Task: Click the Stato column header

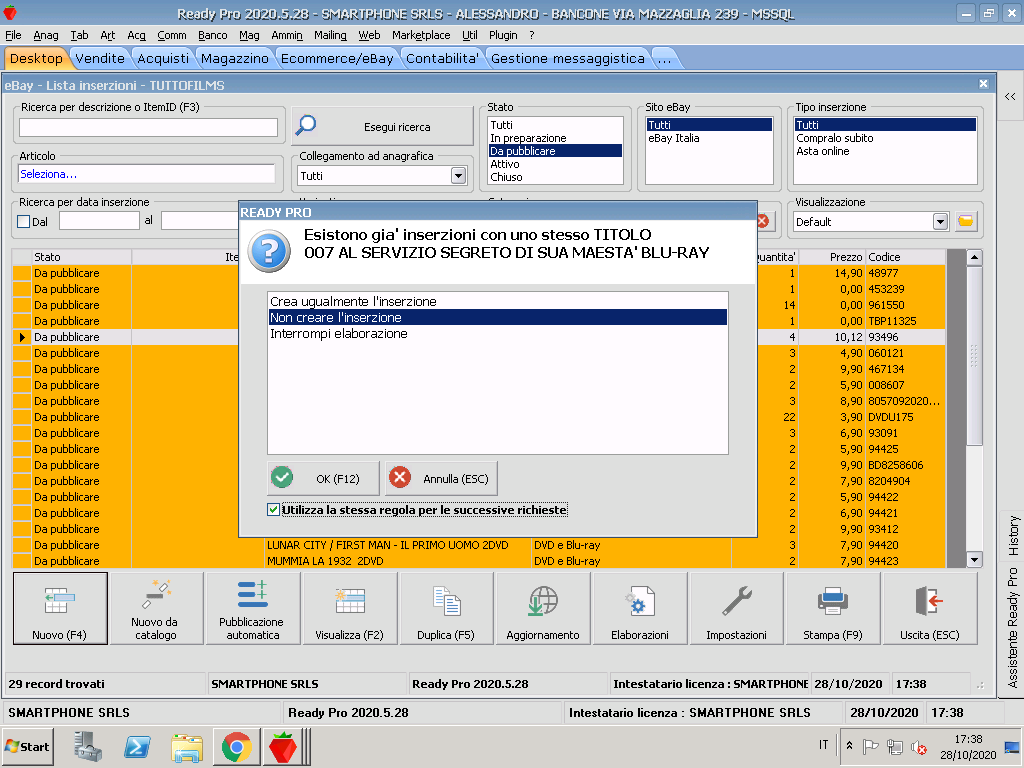Action: pyautogui.click(x=82, y=257)
